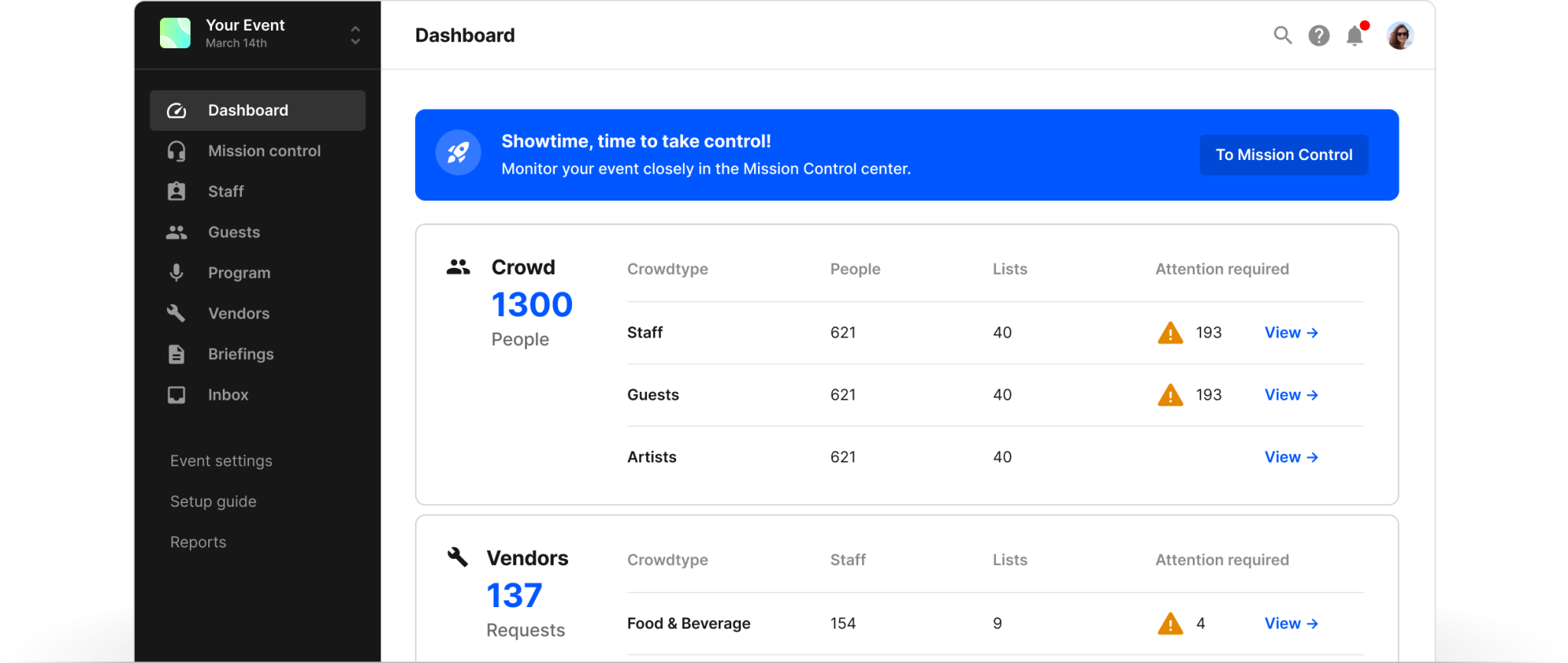Open Event settings in sidebar
Image resolution: width=1568 pixels, height=663 pixels.
(221, 461)
